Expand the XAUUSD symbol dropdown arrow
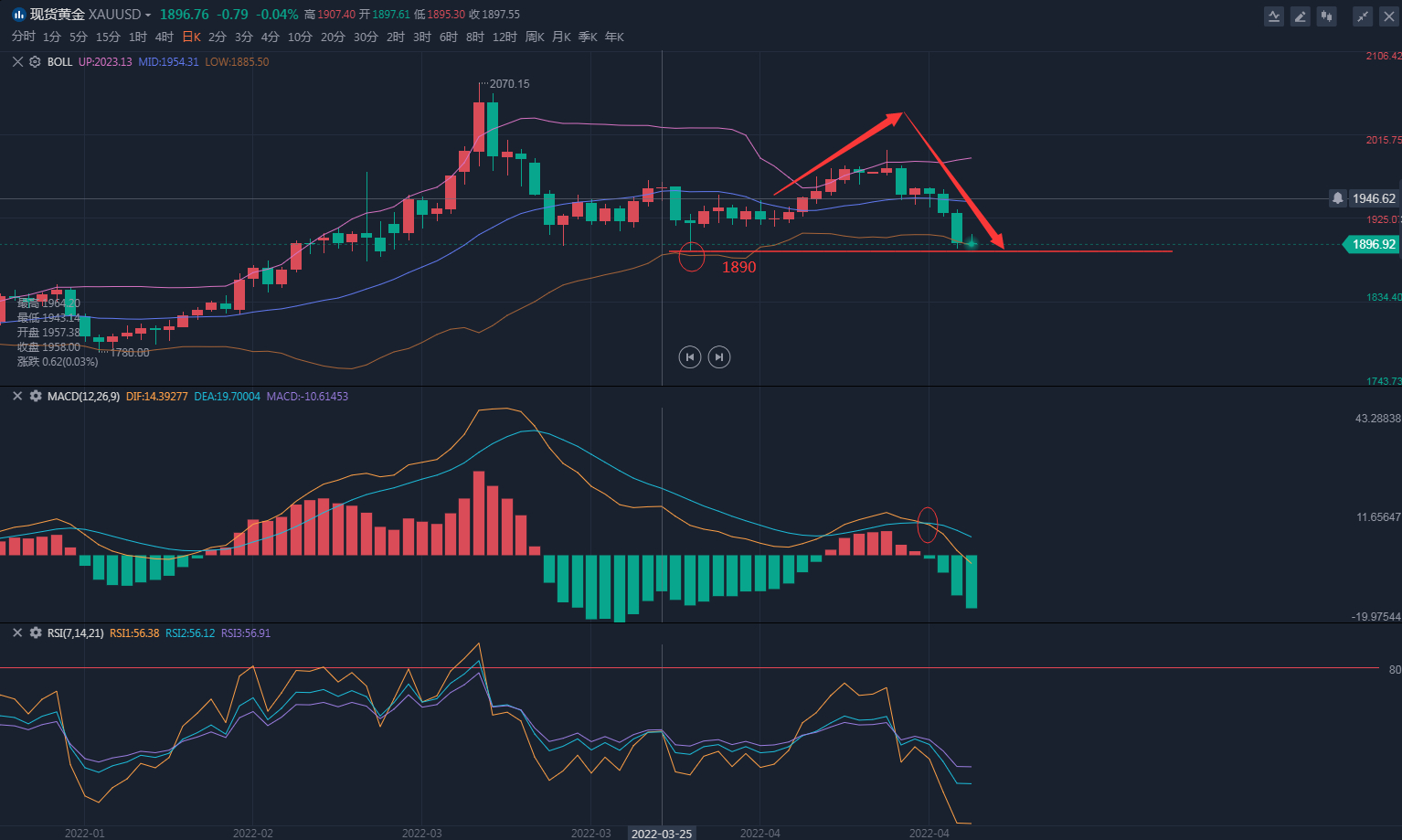This screenshot has height=840, width=1402. click(x=148, y=16)
